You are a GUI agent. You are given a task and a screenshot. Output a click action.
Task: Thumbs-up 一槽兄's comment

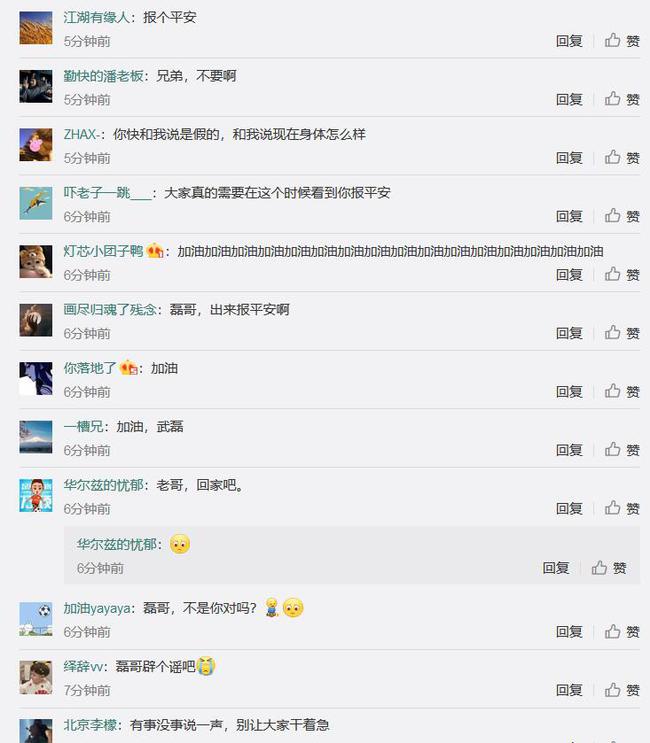(622, 450)
